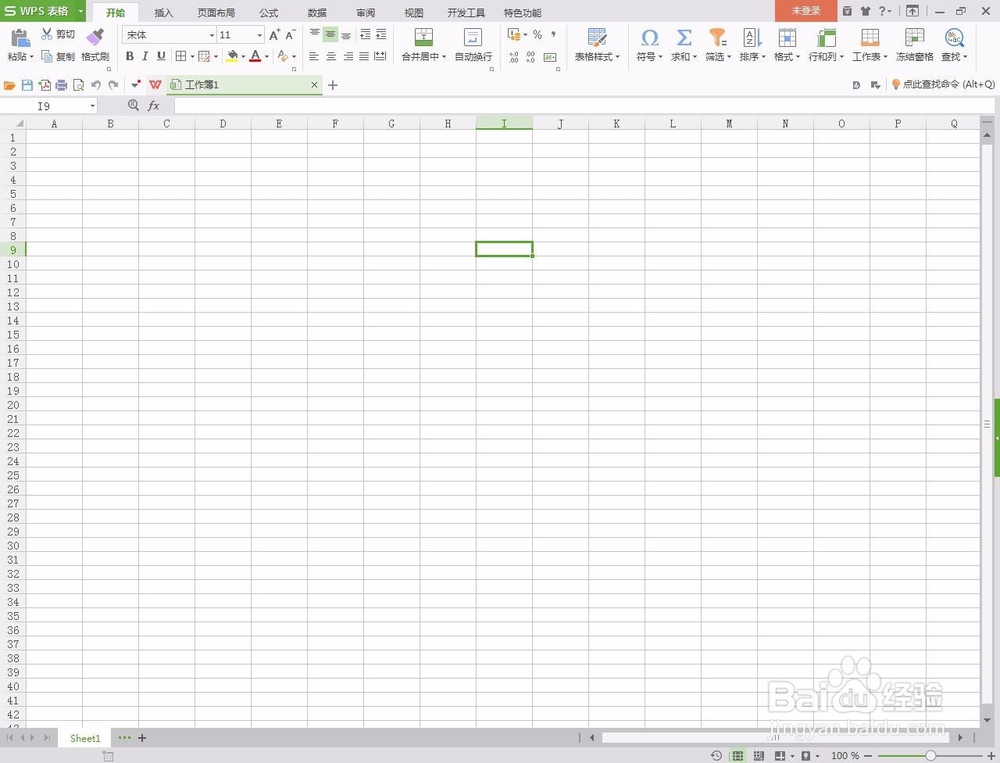Click the formula bar input field

pos(584,106)
